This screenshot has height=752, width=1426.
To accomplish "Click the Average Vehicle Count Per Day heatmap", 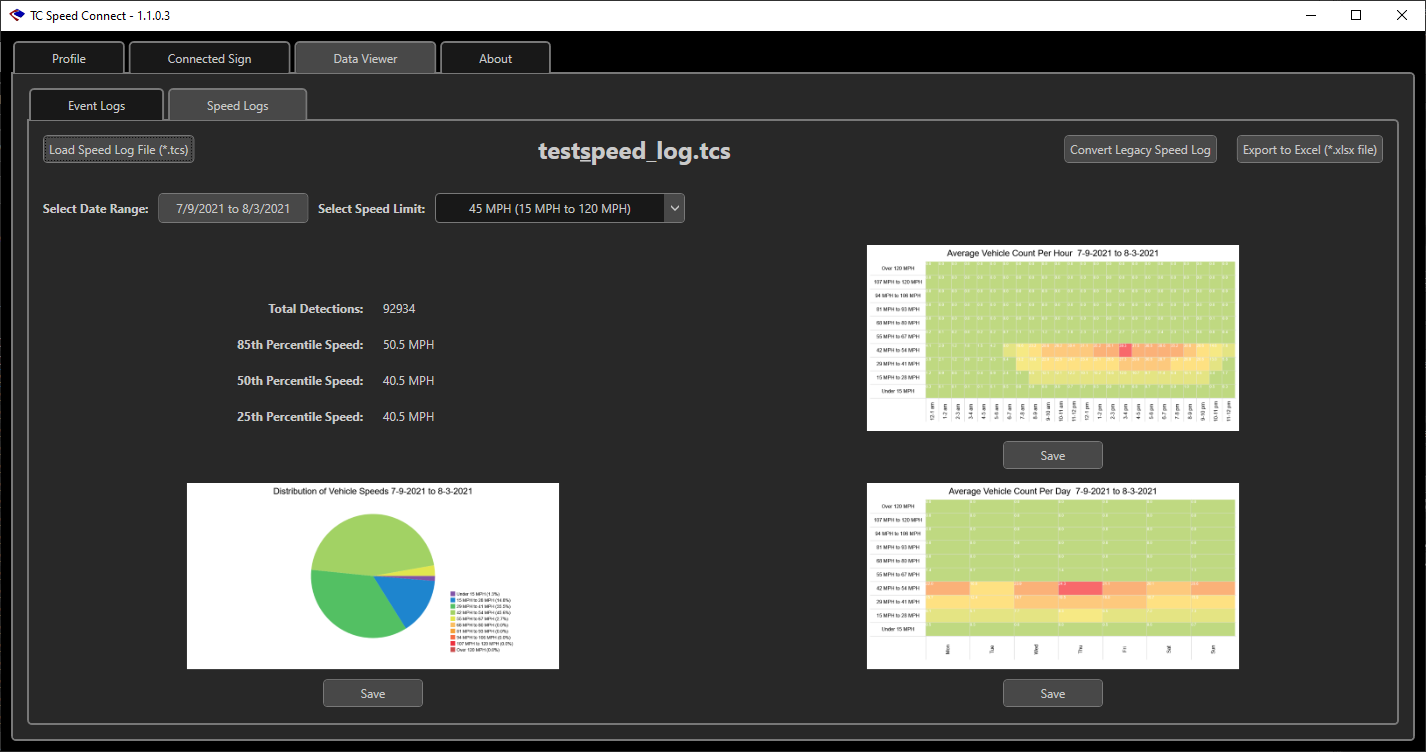I will click(x=1053, y=576).
